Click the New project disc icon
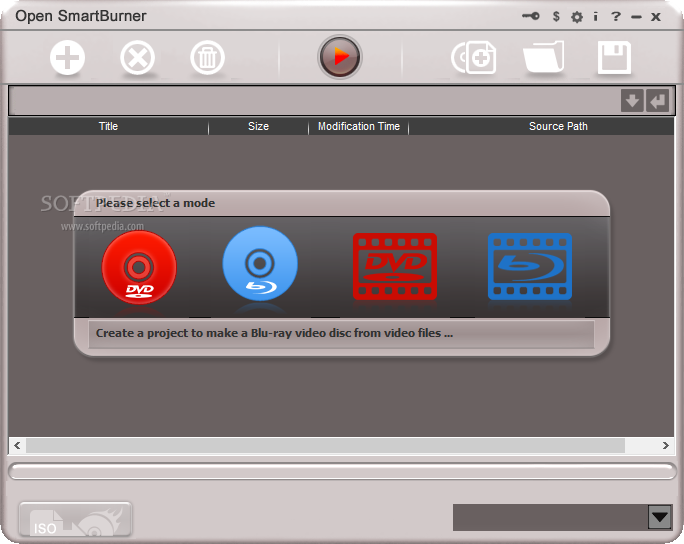This screenshot has height=544, width=684. pyautogui.click(x=474, y=58)
